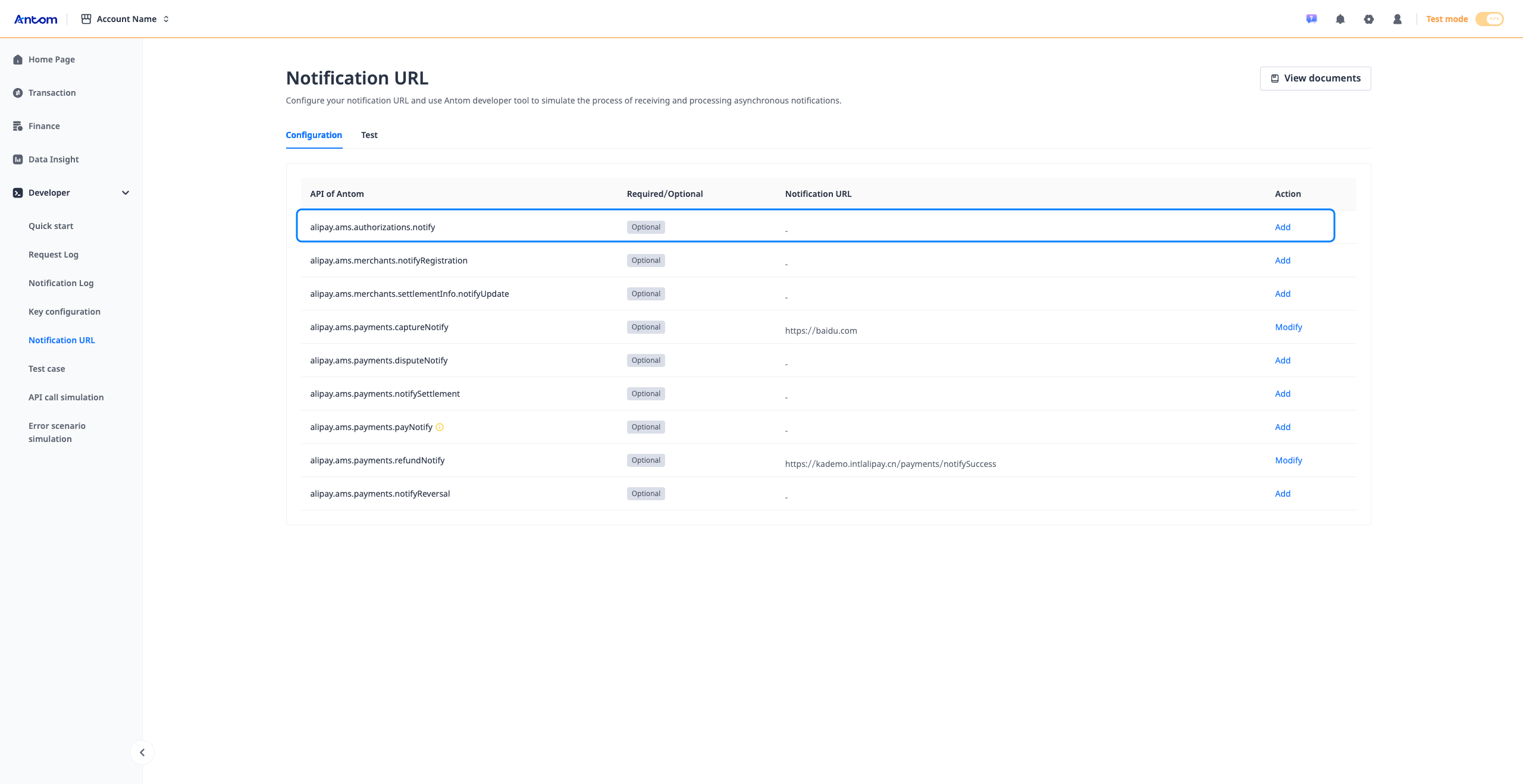Screen dimensions: 1523x784
Task: Collapse the sidebar with the arrow button
Action: [142, 752]
